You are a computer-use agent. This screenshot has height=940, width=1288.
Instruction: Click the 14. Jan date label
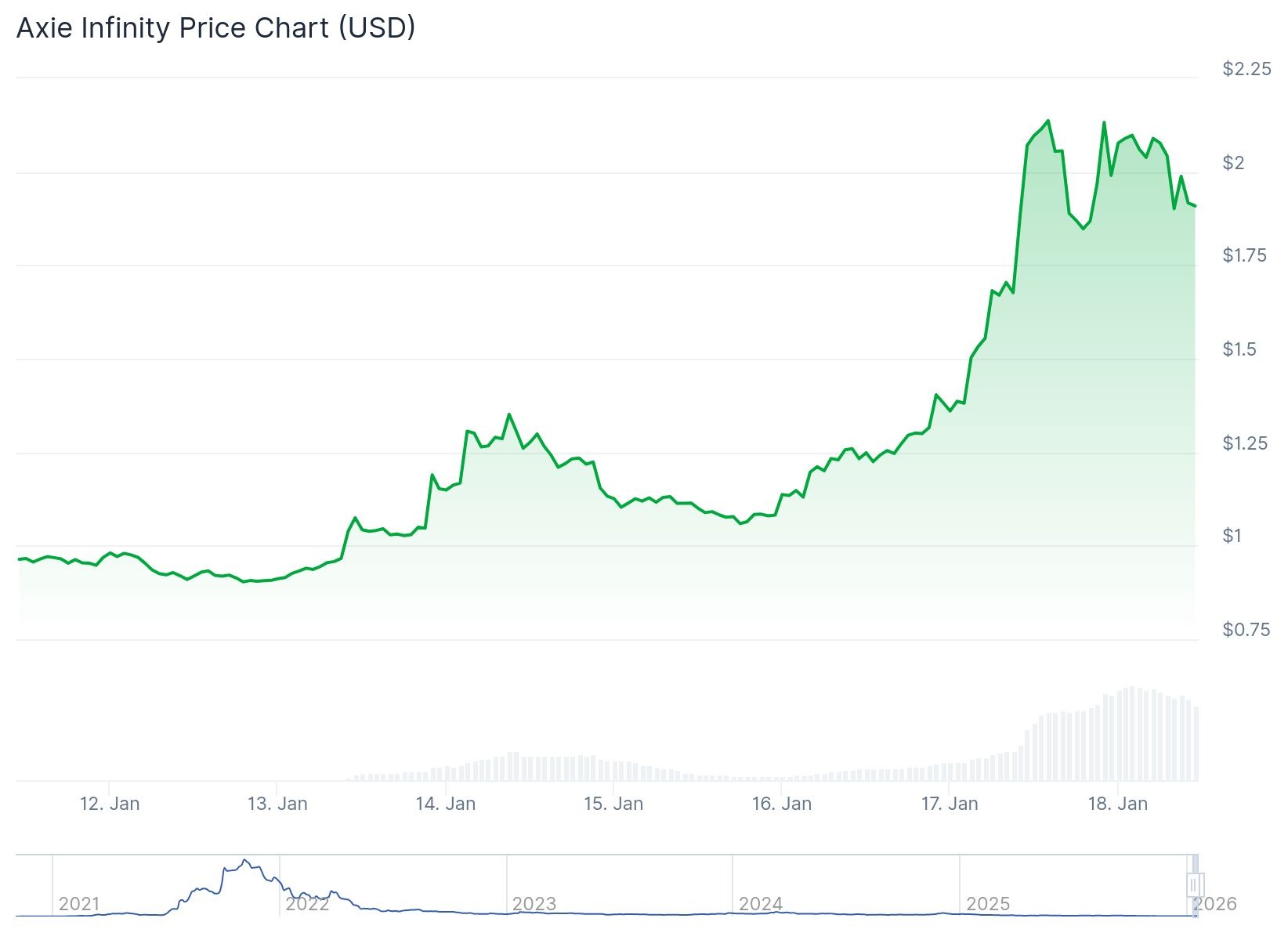coord(446,804)
